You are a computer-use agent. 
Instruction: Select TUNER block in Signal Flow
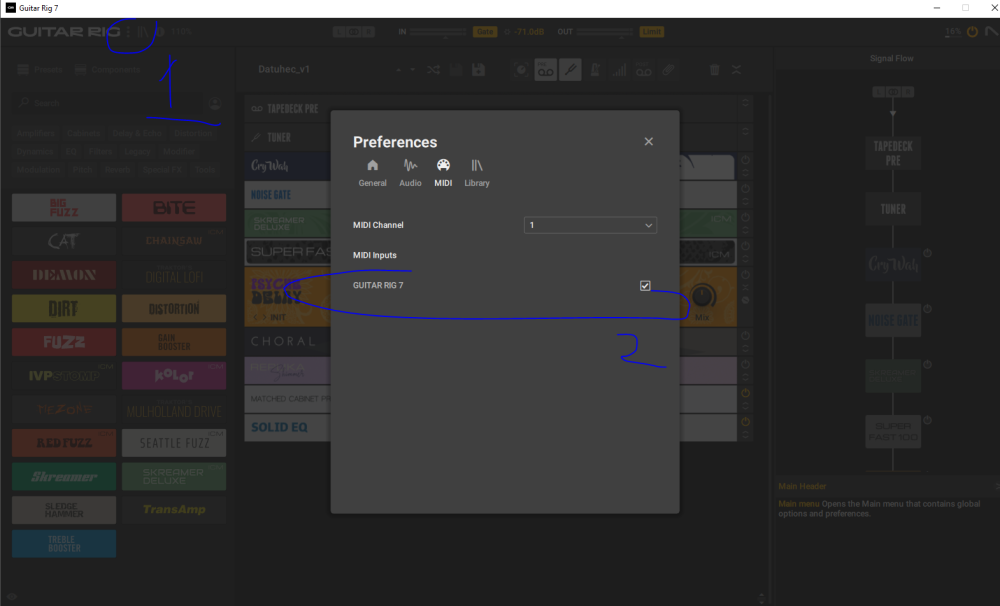click(x=893, y=209)
